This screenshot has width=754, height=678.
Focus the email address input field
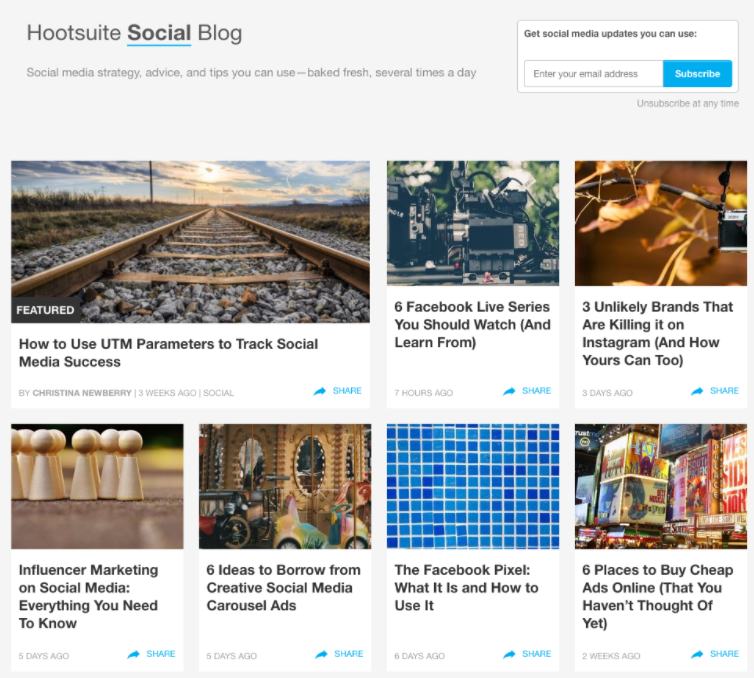tap(593, 74)
